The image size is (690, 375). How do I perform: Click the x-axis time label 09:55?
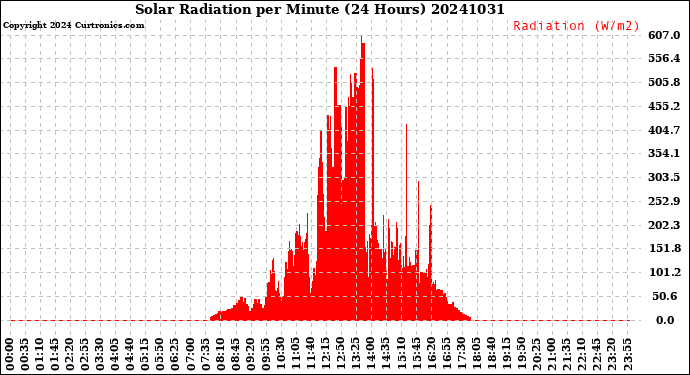click(x=266, y=355)
